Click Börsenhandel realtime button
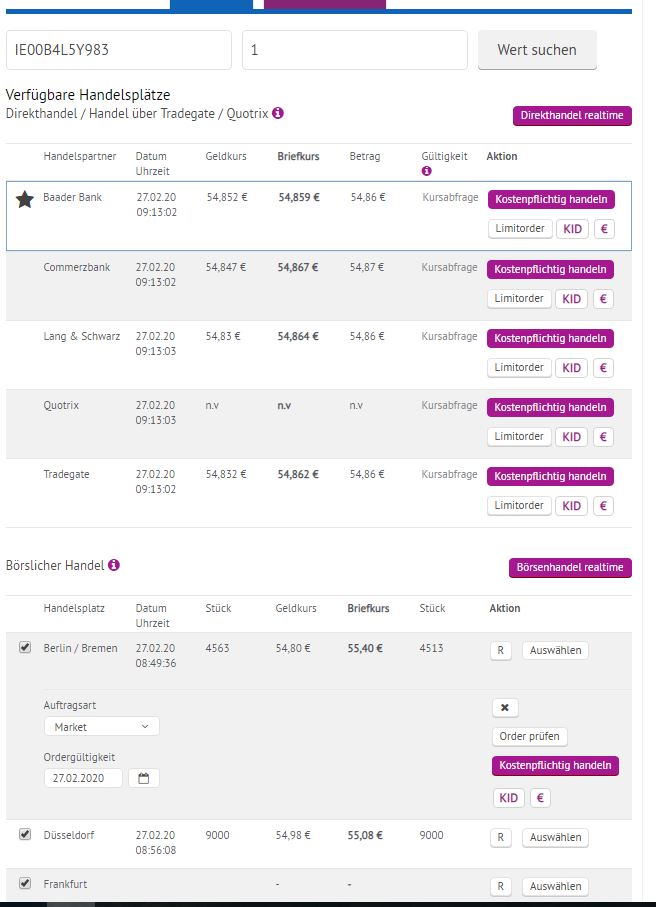Image resolution: width=656 pixels, height=907 pixels. point(570,568)
